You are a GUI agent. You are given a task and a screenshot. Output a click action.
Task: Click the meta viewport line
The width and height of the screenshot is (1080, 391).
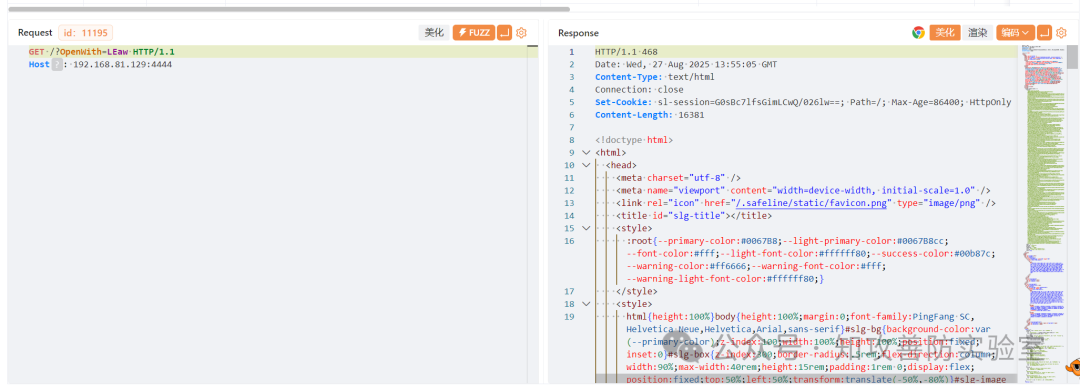(x=803, y=190)
